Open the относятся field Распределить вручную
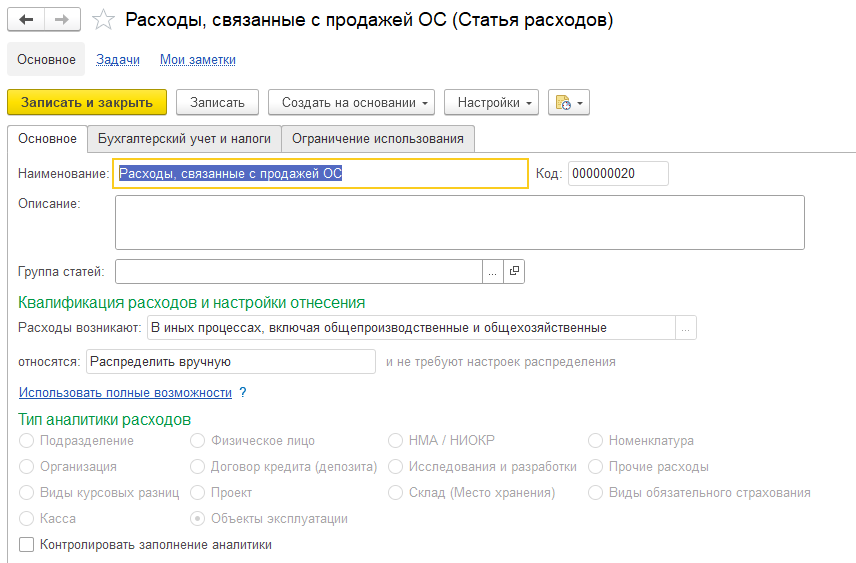The width and height of the screenshot is (856, 563). (x=231, y=361)
